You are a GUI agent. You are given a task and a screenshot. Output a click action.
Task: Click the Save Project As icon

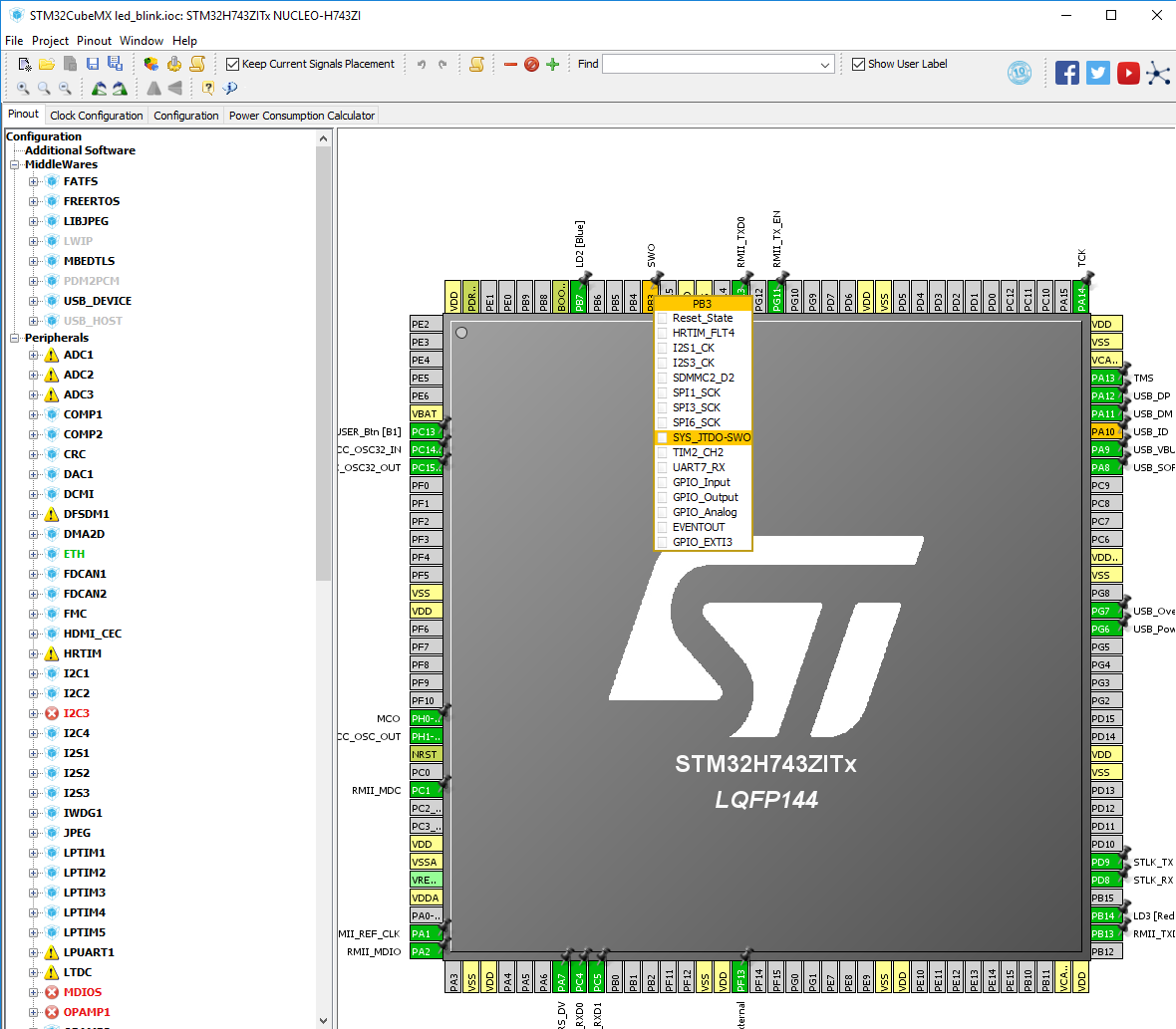tap(115, 65)
